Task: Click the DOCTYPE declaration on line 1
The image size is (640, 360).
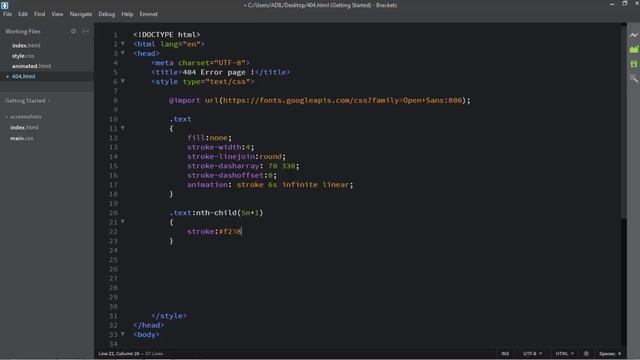Action: (x=167, y=34)
